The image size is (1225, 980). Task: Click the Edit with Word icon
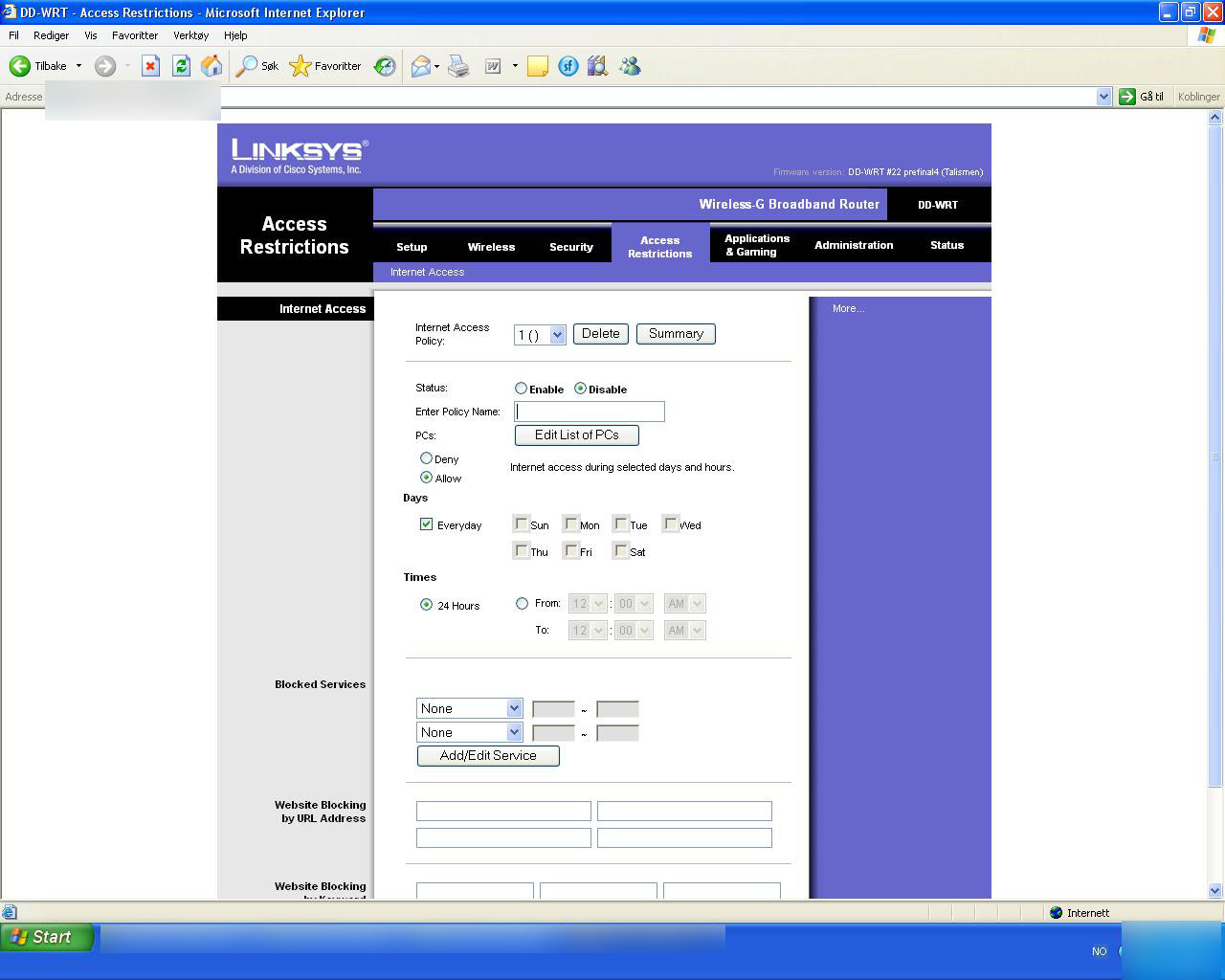pos(493,66)
